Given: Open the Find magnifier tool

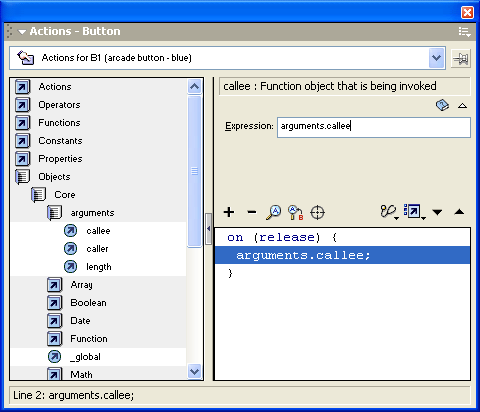Looking at the screenshot, I should tap(274, 212).
